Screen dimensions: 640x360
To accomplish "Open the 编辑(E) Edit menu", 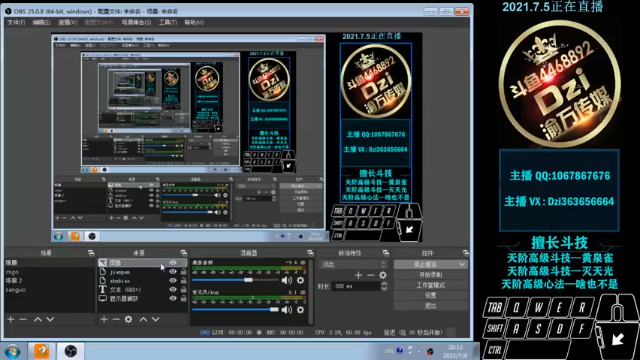I will (42, 22).
